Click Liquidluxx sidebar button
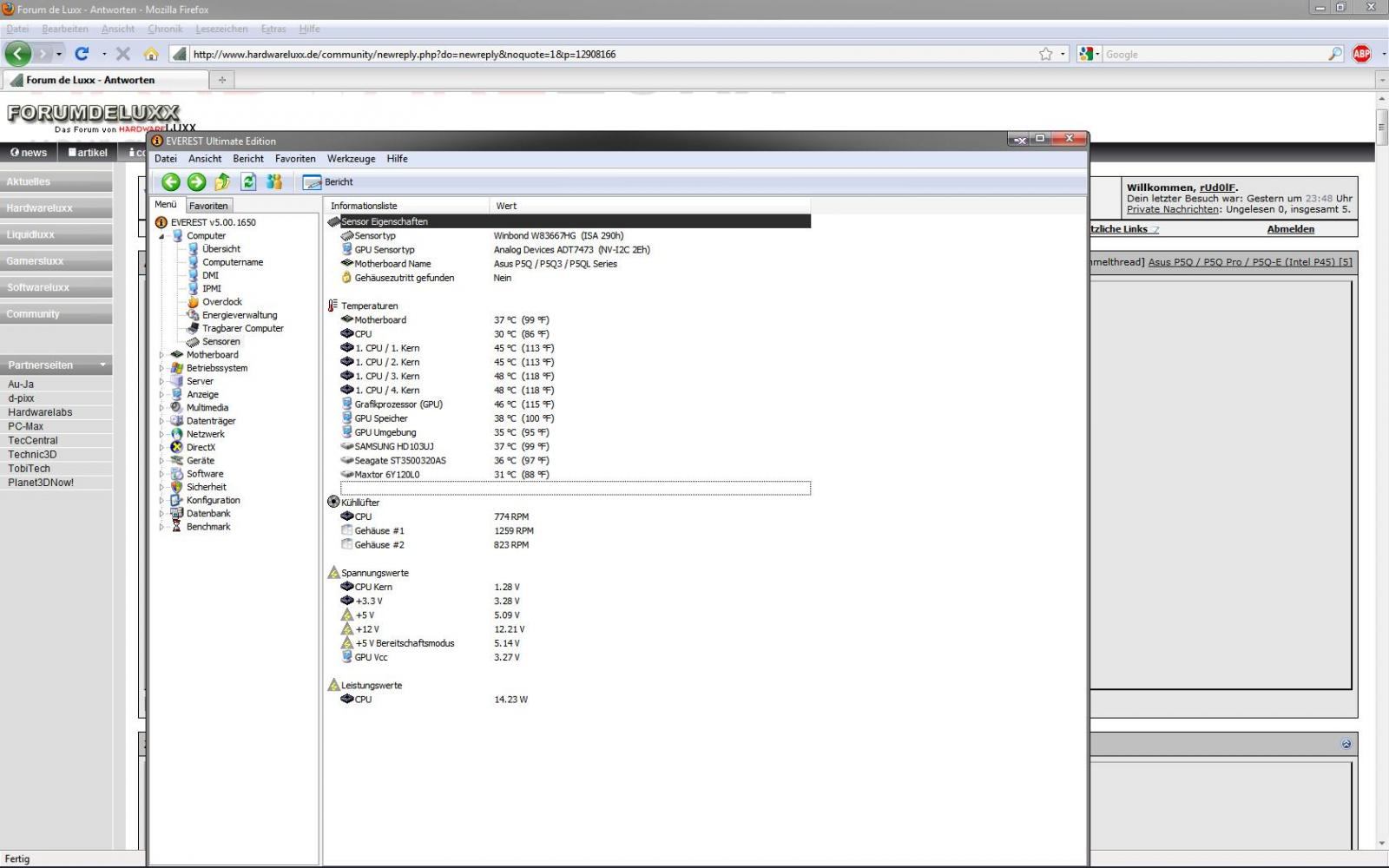1389x868 pixels. [x=56, y=234]
